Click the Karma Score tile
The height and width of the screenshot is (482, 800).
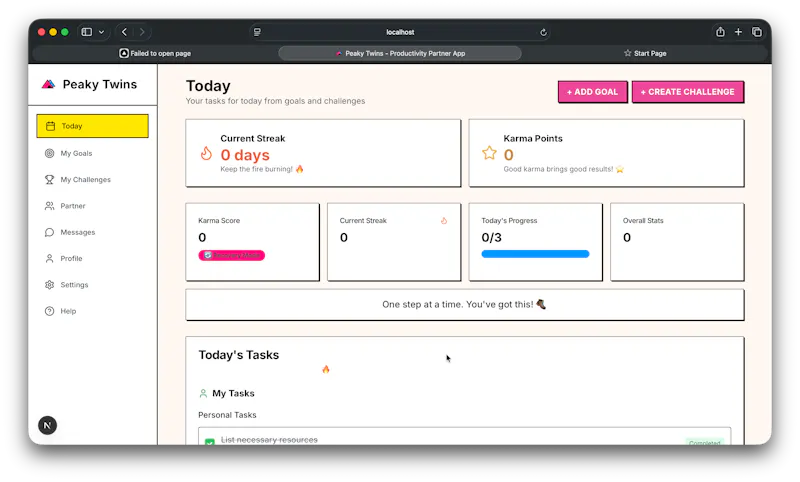[253, 242]
